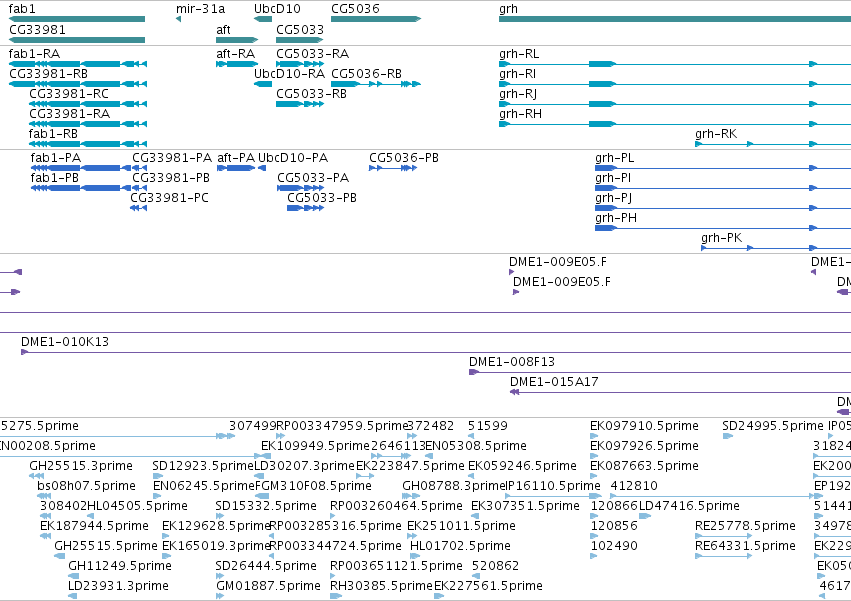The width and height of the screenshot is (851, 601).
Task: Click the grh-PK protein label
Action: click(721, 238)
